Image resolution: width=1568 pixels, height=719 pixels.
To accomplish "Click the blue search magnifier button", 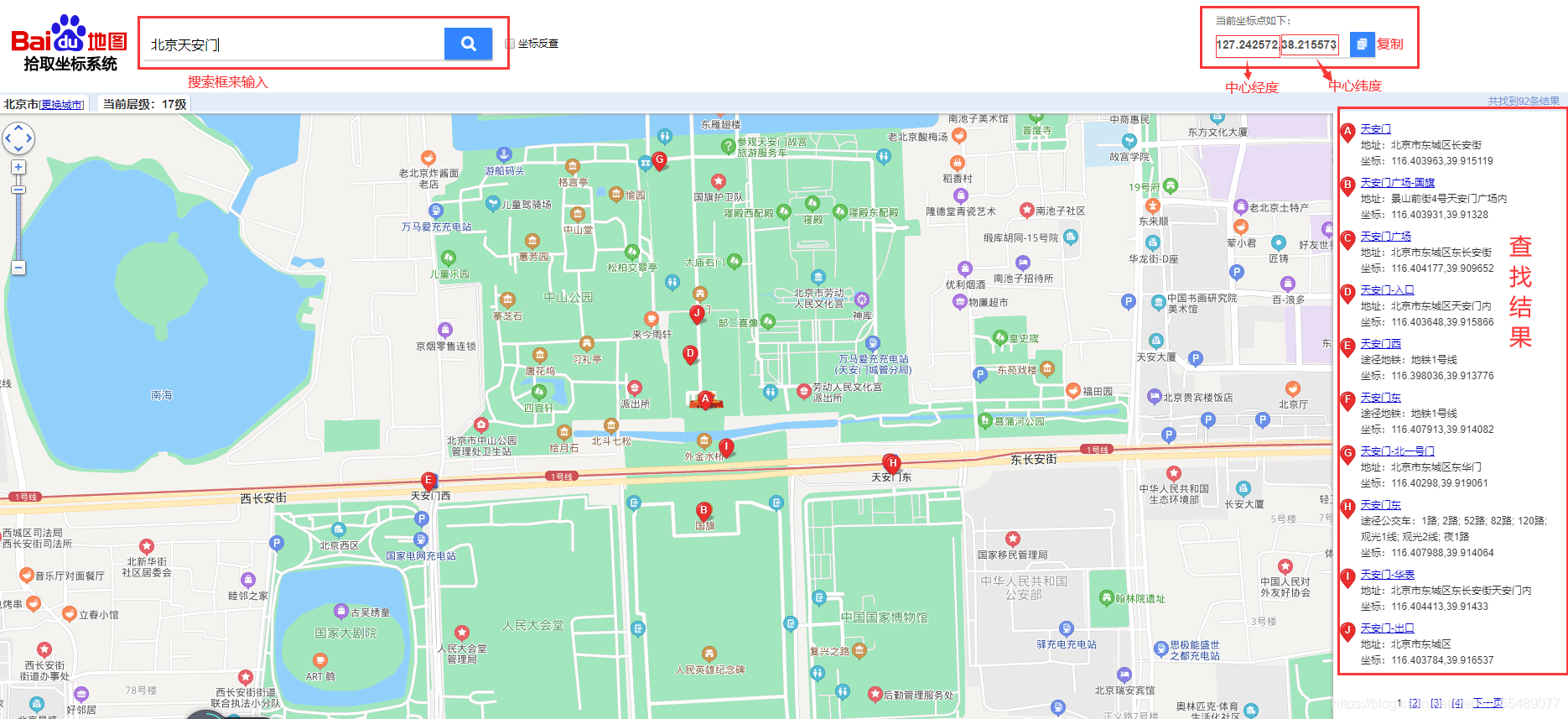I will click(468, 44).
